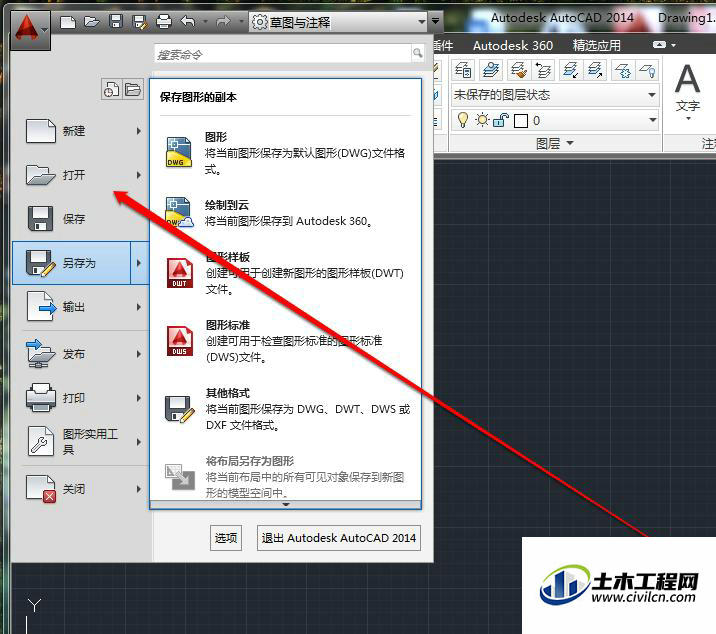
Task: Click 退出 Autodesk AutoCAD 2014 button
Action: [339, 538]
